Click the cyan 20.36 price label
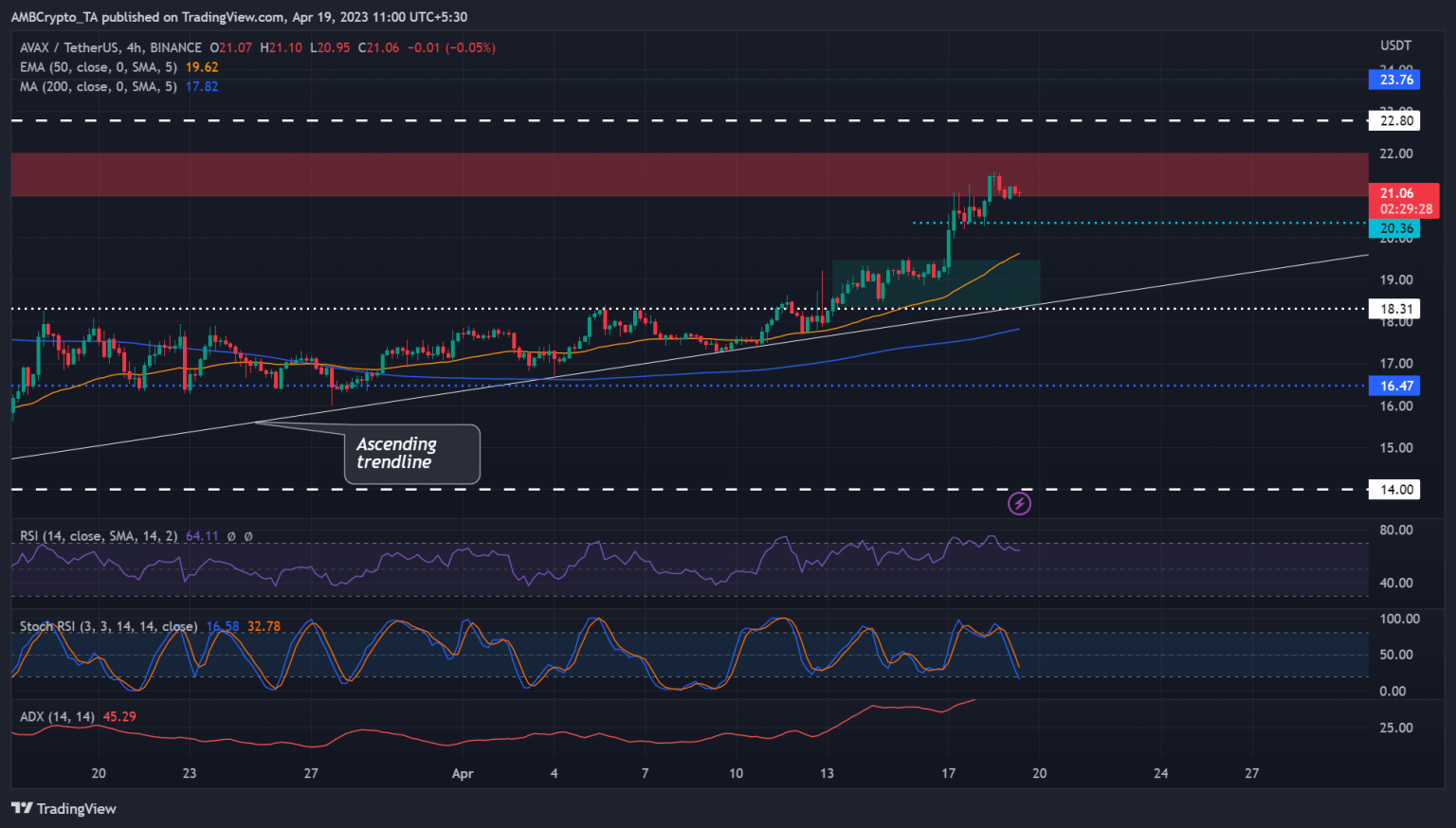 (x=1394, y=228)
